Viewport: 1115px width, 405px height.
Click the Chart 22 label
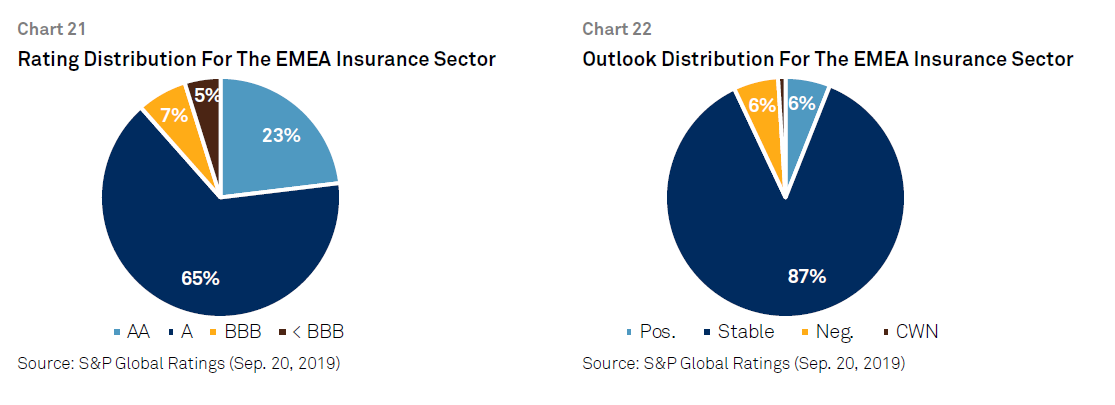click(x=617, y=29)
